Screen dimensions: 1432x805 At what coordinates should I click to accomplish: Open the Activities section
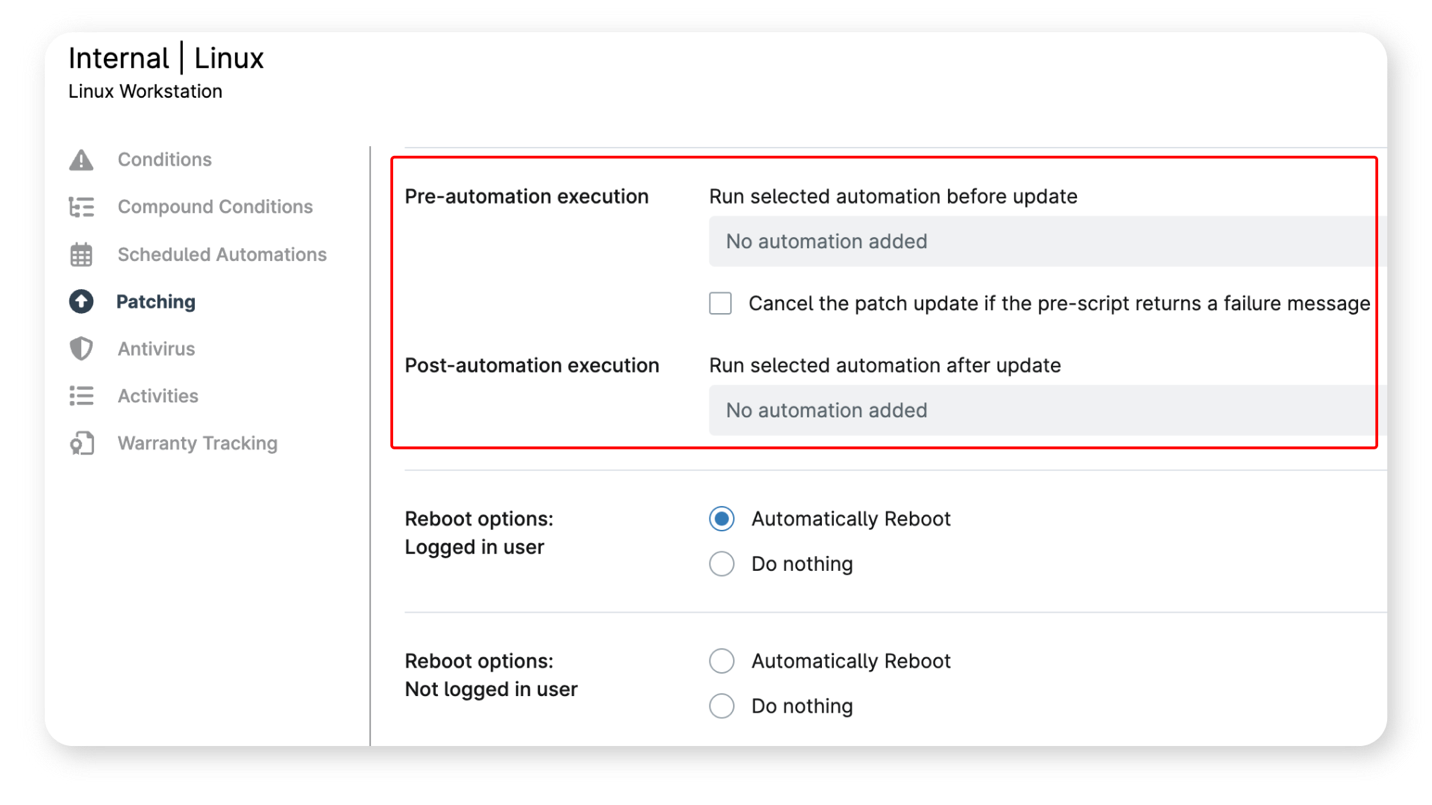157,395
